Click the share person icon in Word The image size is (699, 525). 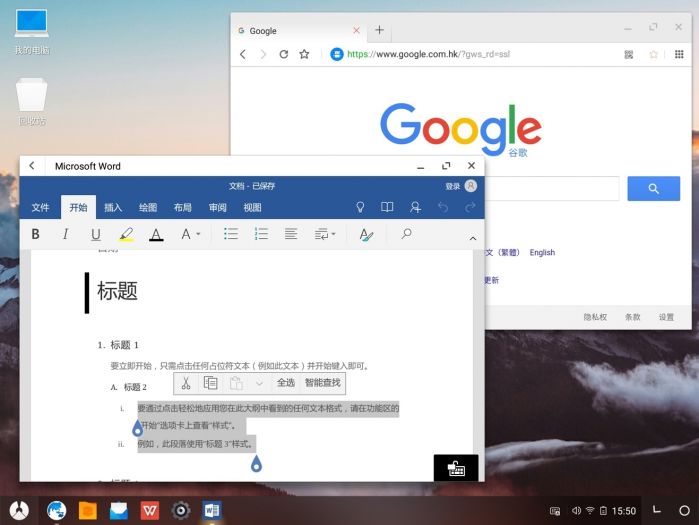pos(415,207)
